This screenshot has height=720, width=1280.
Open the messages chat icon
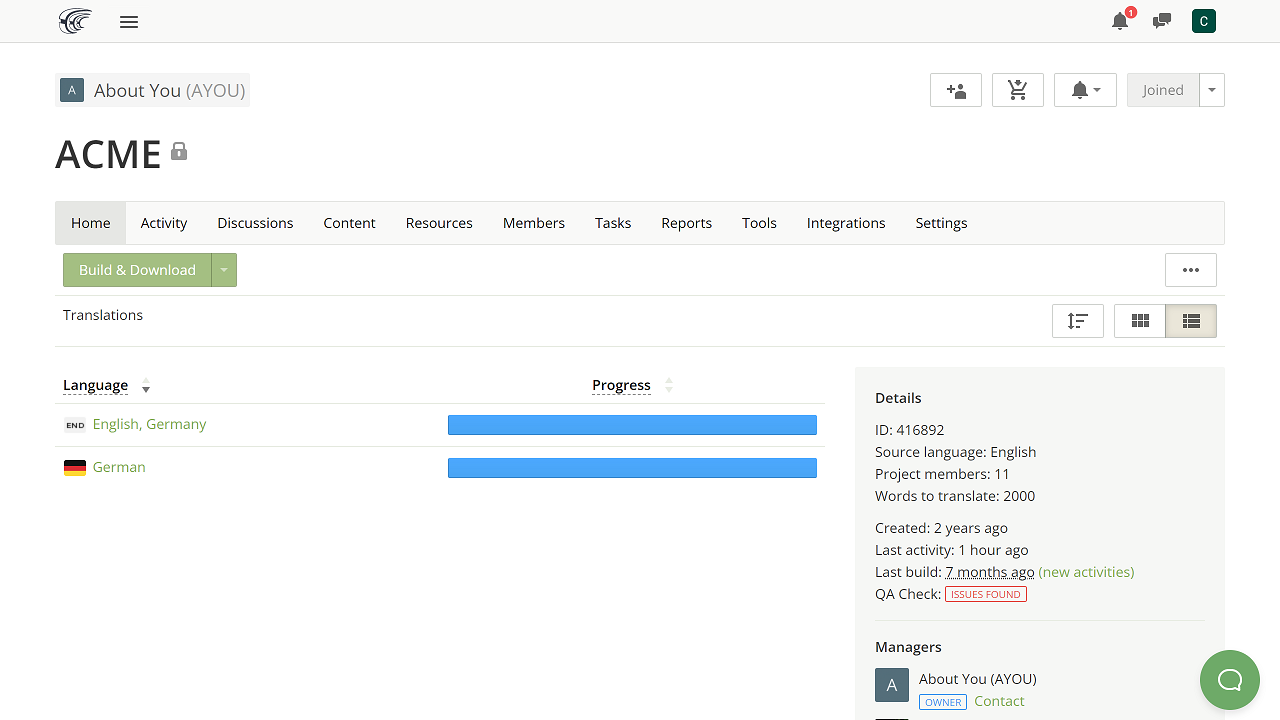tap(1162, 21)
